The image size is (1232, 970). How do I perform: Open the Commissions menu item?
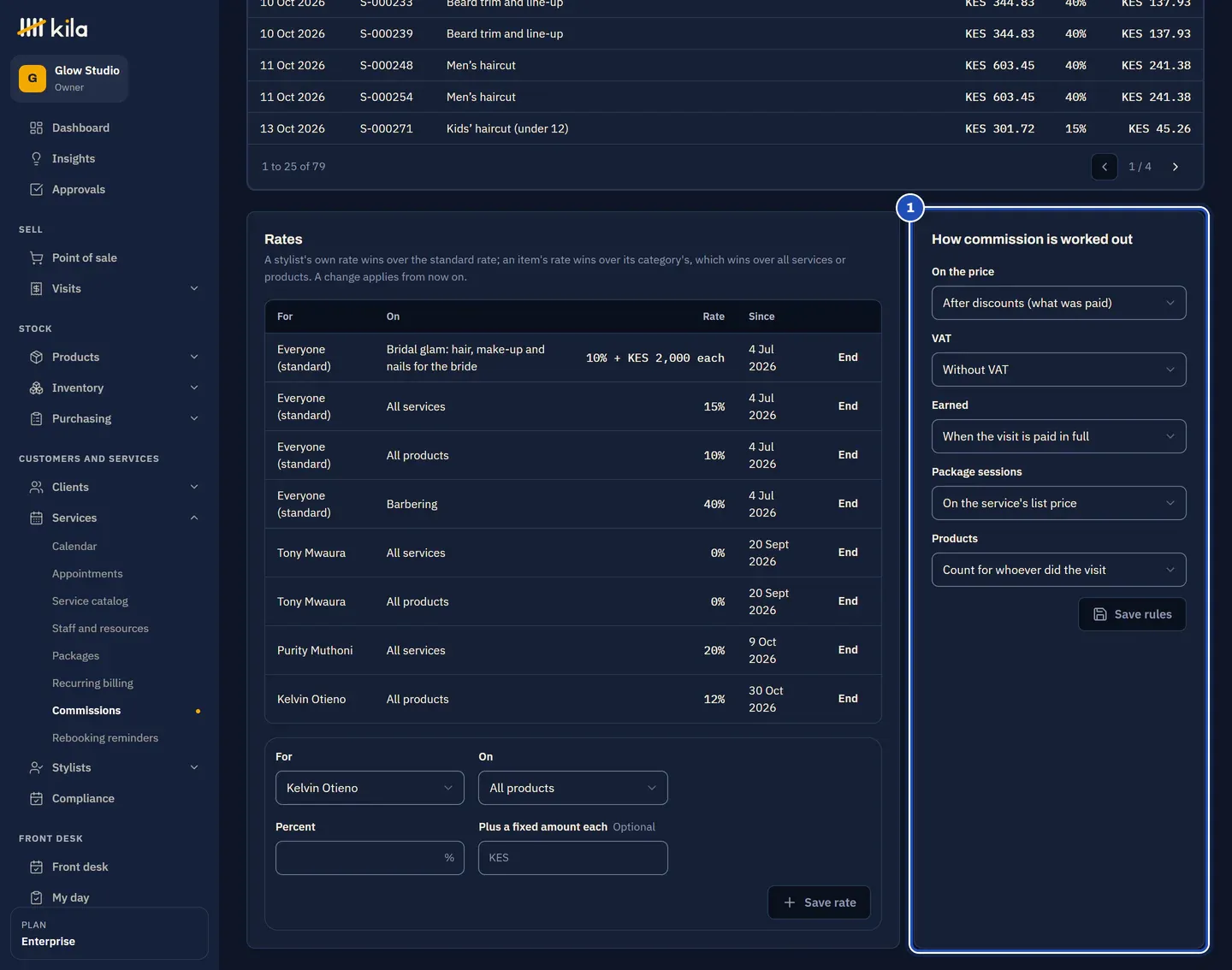point(86,711)
